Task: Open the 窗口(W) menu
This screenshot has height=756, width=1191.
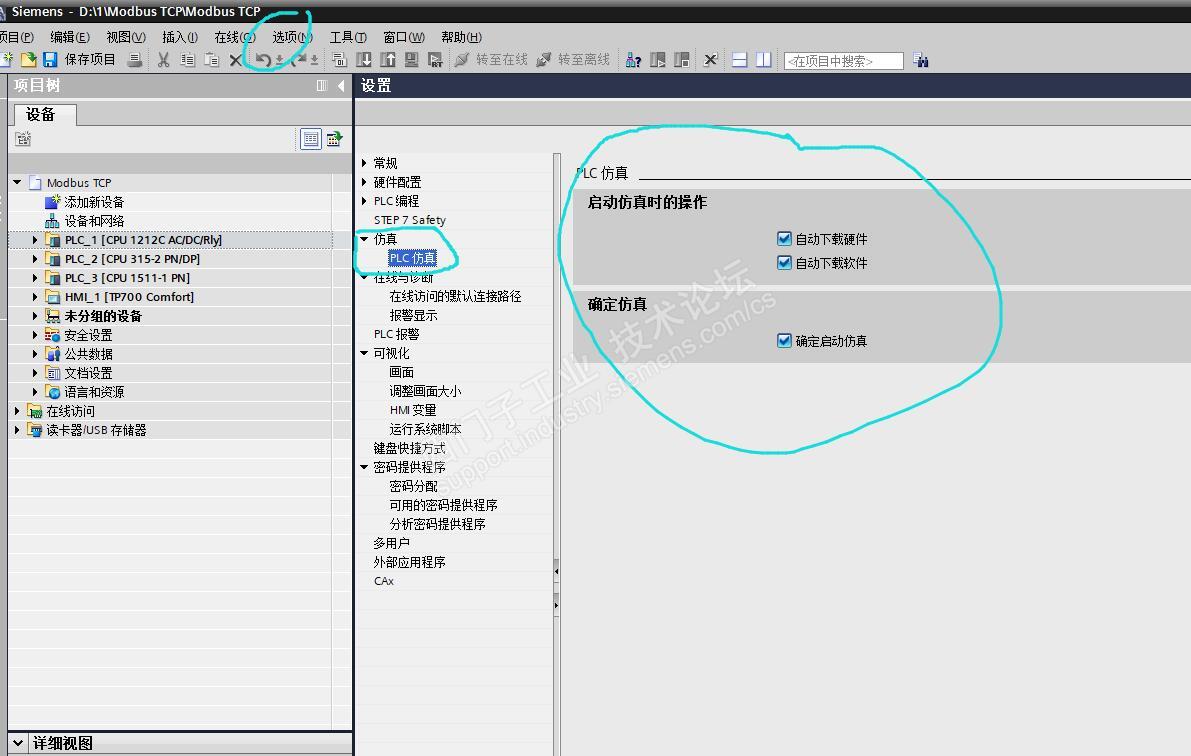Action: click(404, 37)
